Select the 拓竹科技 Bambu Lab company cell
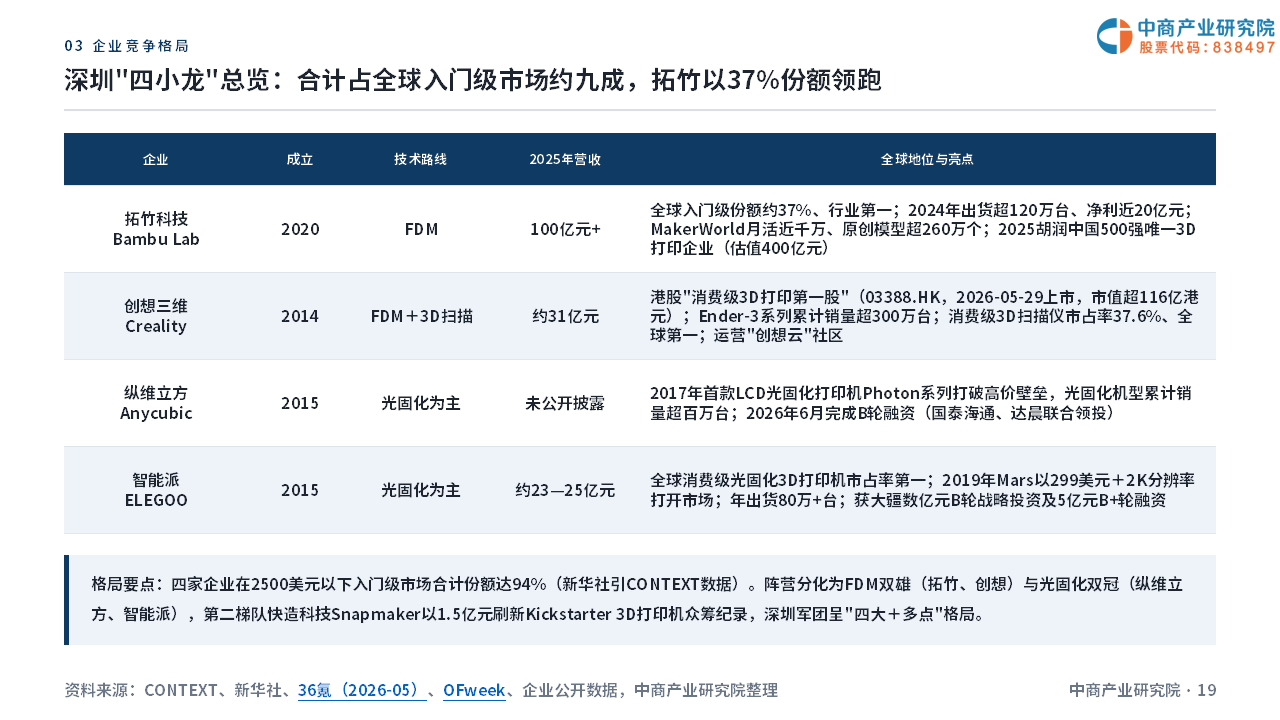1280x720 pixels. click(x=156, y=229)
